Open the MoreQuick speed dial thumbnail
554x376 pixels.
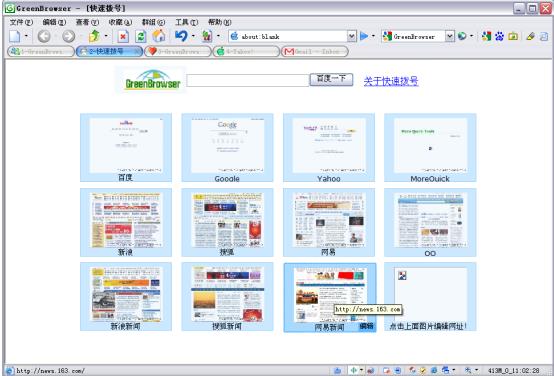tap(430, 147)
